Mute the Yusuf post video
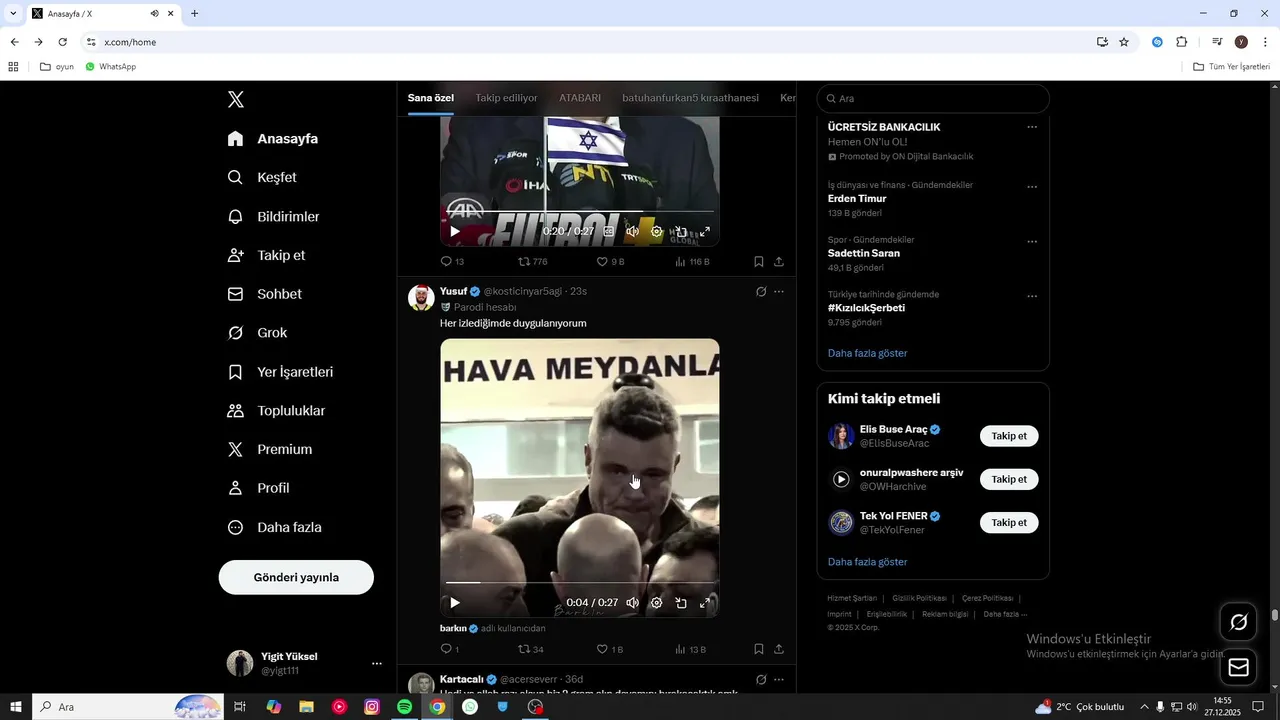Screen dimensions: 1280x720 coord(632,603)
